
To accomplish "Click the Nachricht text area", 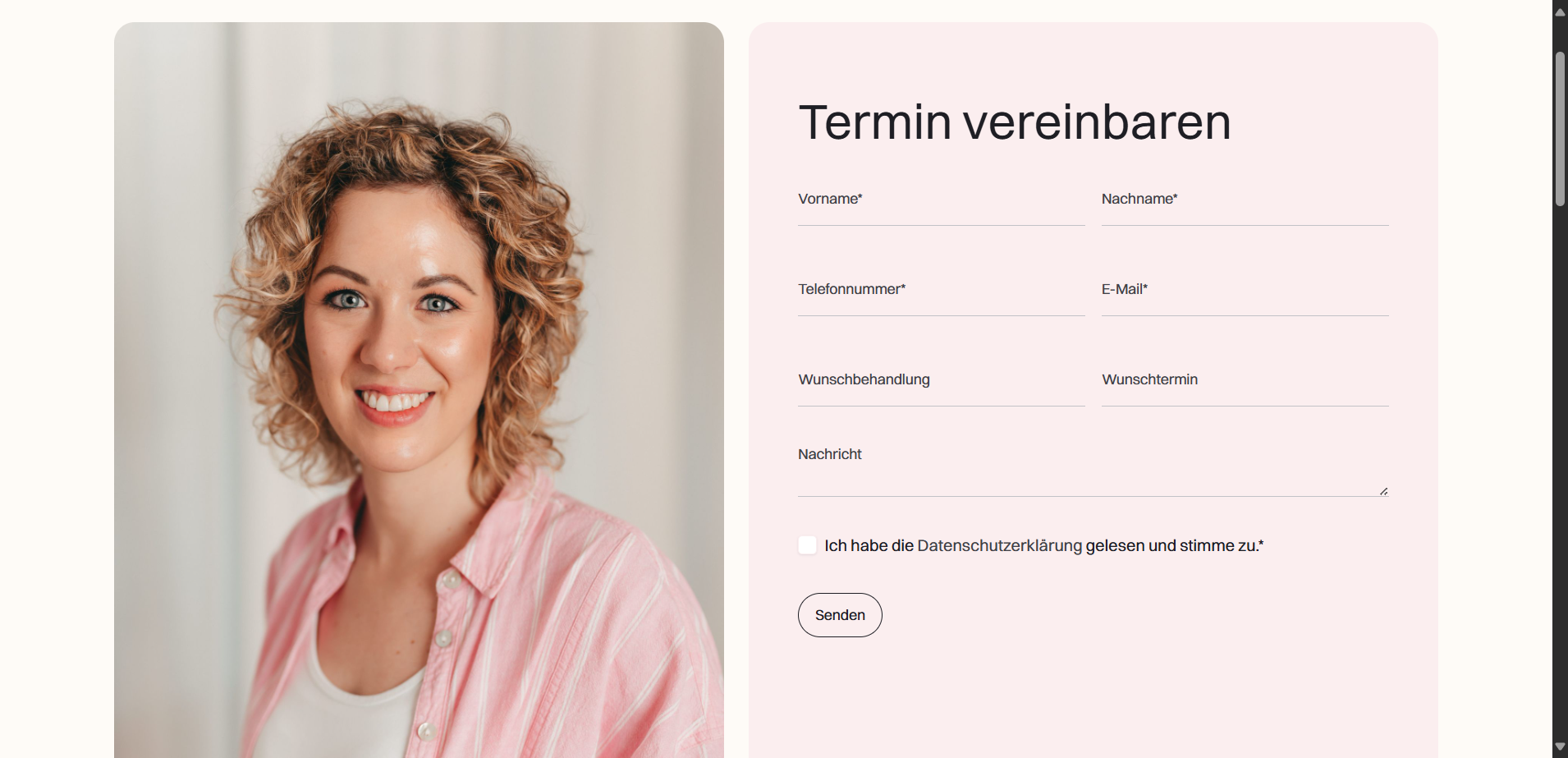I will 1093,468.
